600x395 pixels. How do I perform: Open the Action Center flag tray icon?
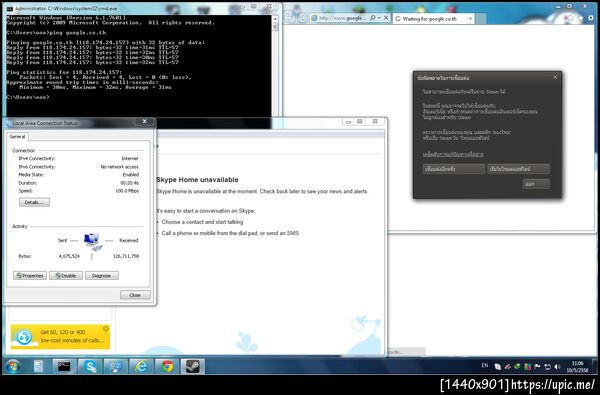538,367
